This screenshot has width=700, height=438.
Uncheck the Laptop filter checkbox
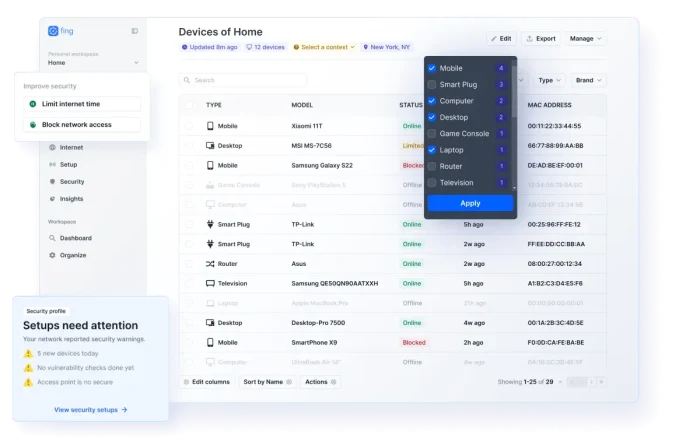[432, 150]
